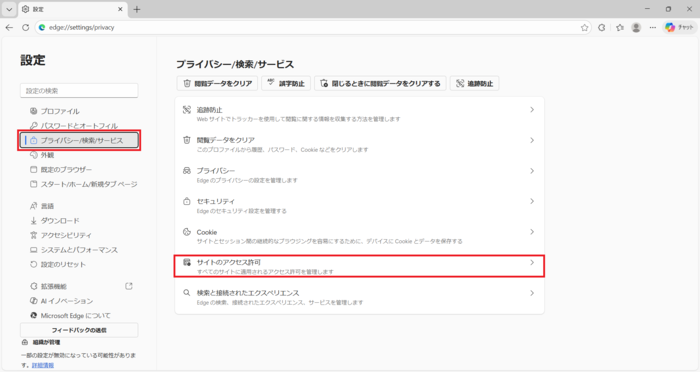This screenshot has width=700, height=372.
Task: Click 閉じるときに閲覧データをクリアする shortcut button
Action: [x=380, y=84]
